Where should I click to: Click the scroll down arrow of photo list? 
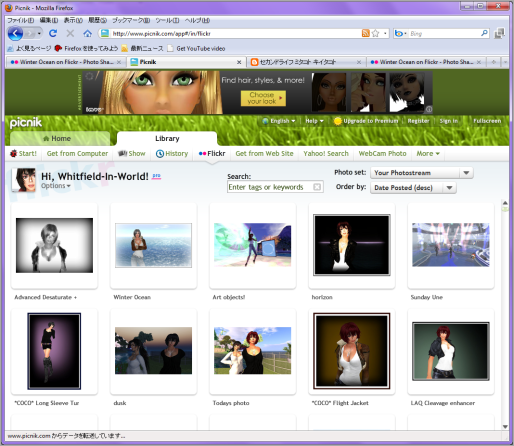(x=505, y=426)
